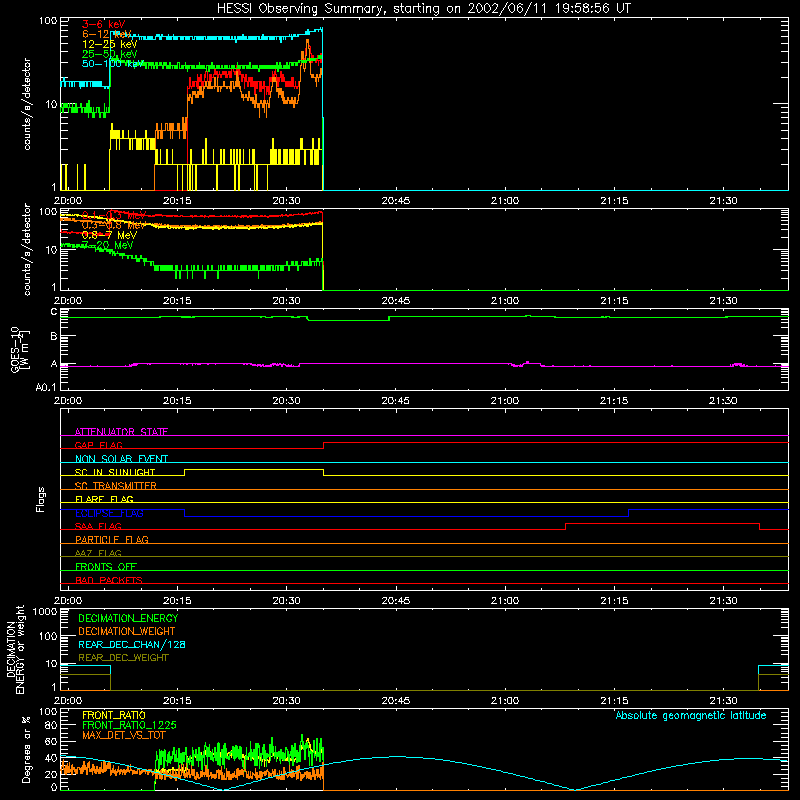The image size is (800, 800).
Task: Click the ECLIPSE_FLAG lowered step segment
Action: point(406,516)
